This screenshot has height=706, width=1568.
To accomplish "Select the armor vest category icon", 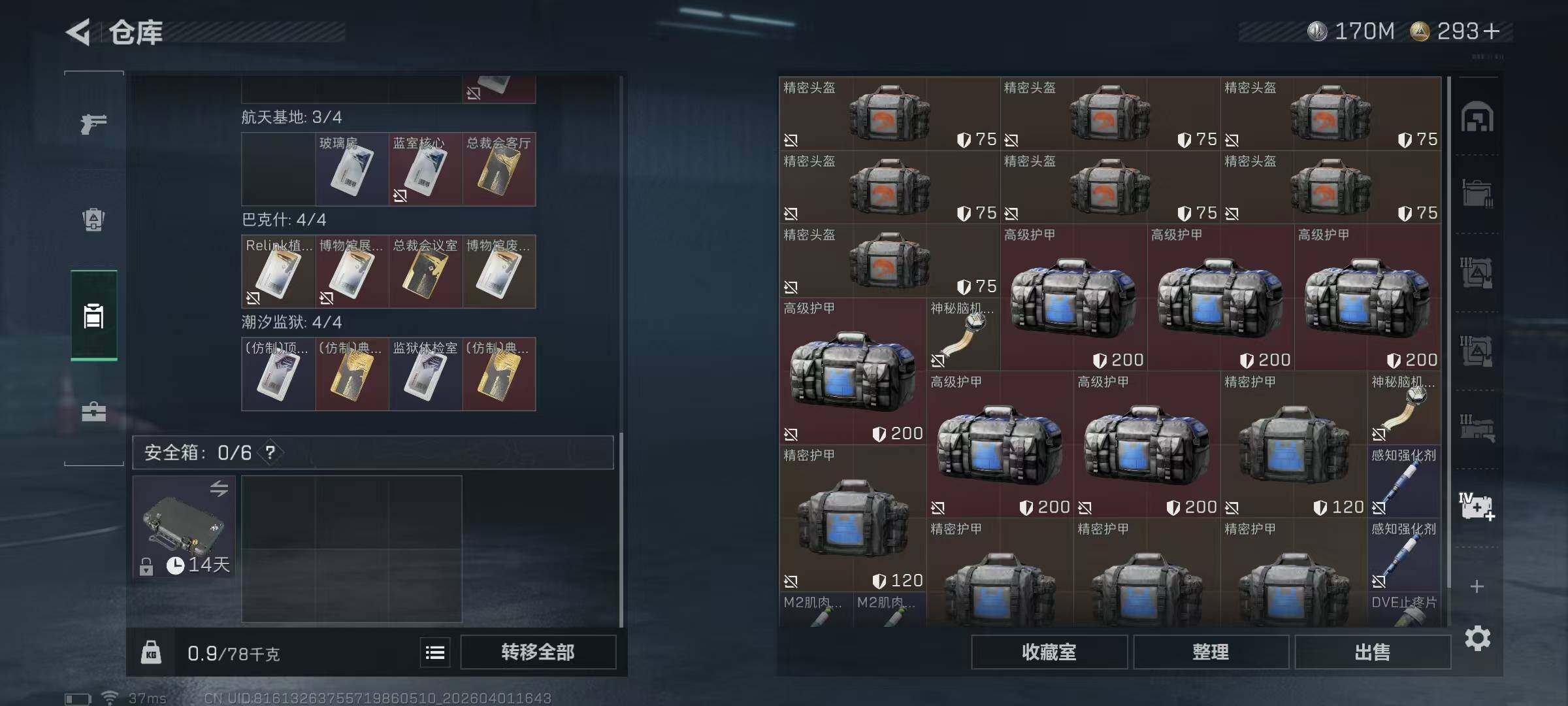I will [93, 220].
